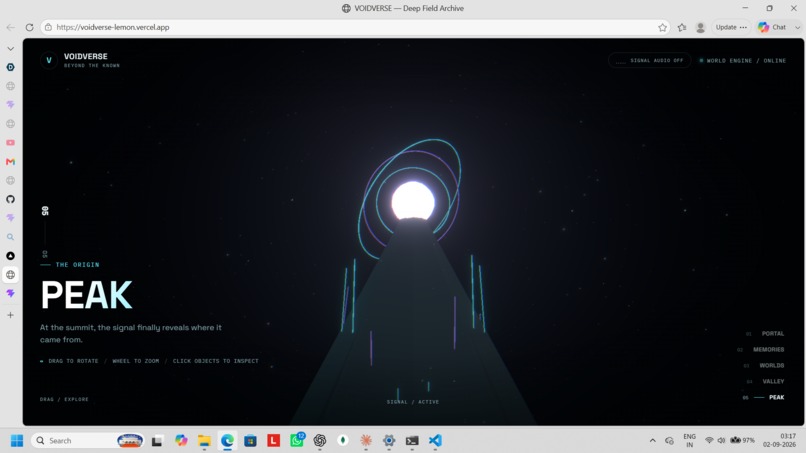The width and height of the screenshot is (806, 453).
Task: Open the clock showing 03:17
Action: click(x=780, y=441)
